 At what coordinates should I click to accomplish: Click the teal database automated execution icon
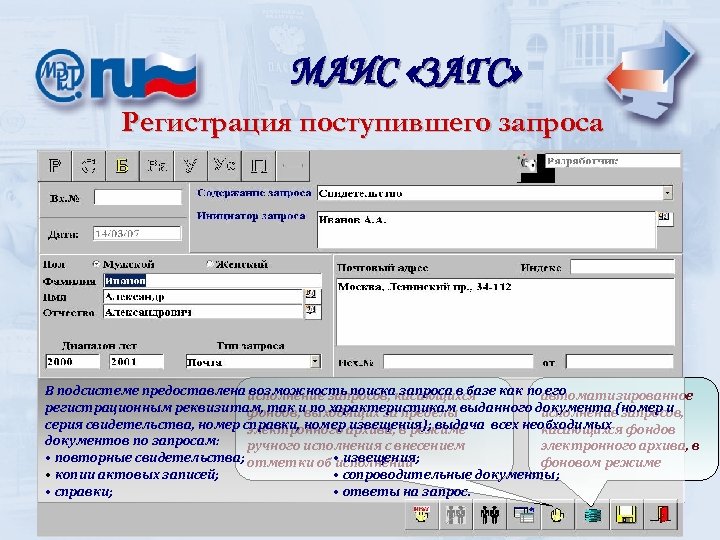click(x=592, y=515)
